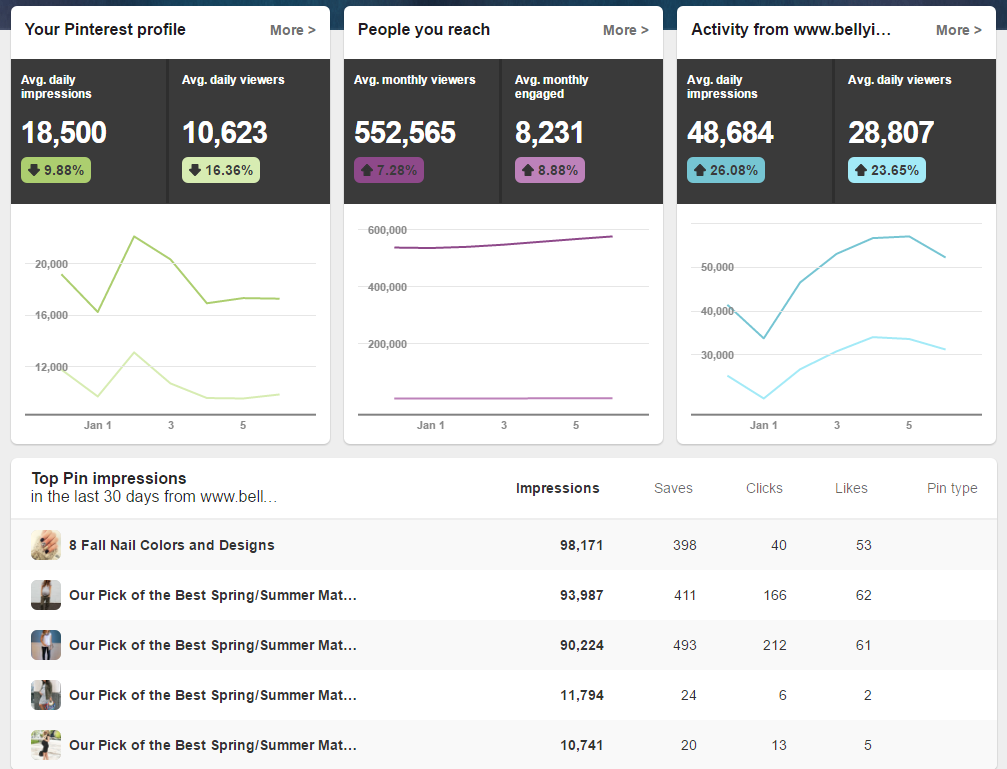Open thumbnail of pin with 90,224 impressions
Image resolution: width=1007 pixels, height=769 pixels.
coord(46,645)
